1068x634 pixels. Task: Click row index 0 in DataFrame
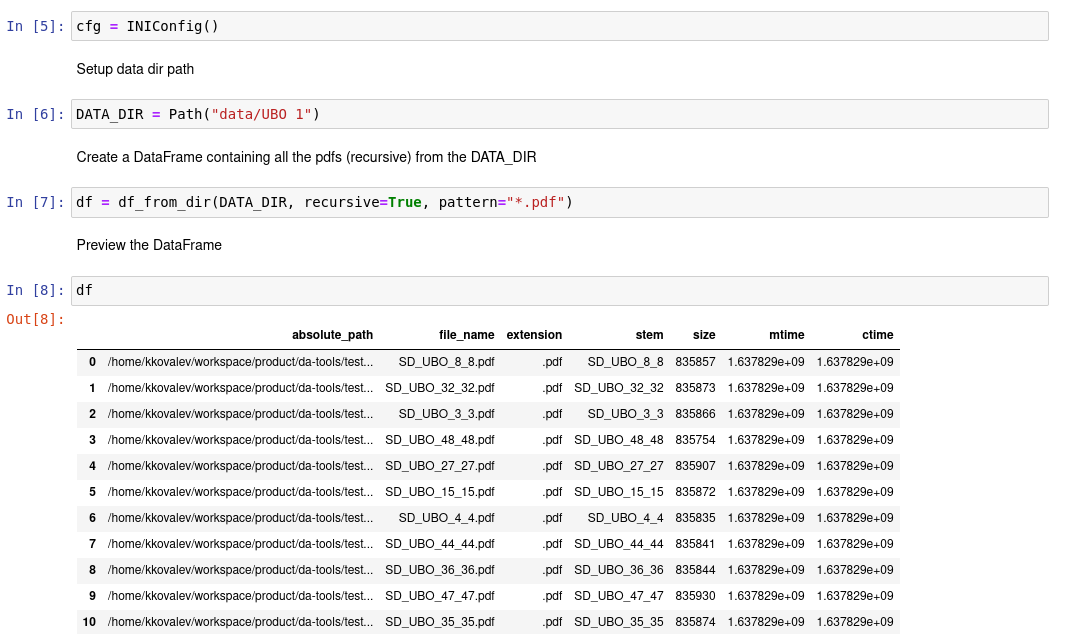92,362
